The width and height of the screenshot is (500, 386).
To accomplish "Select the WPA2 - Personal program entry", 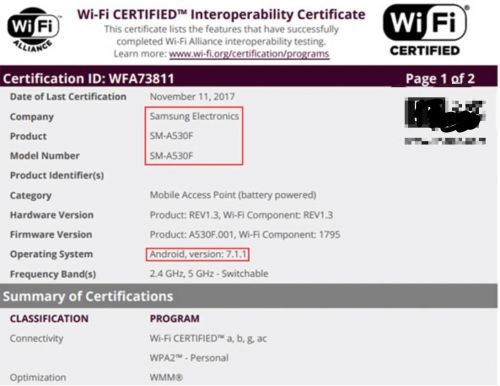I will point(189,358).
